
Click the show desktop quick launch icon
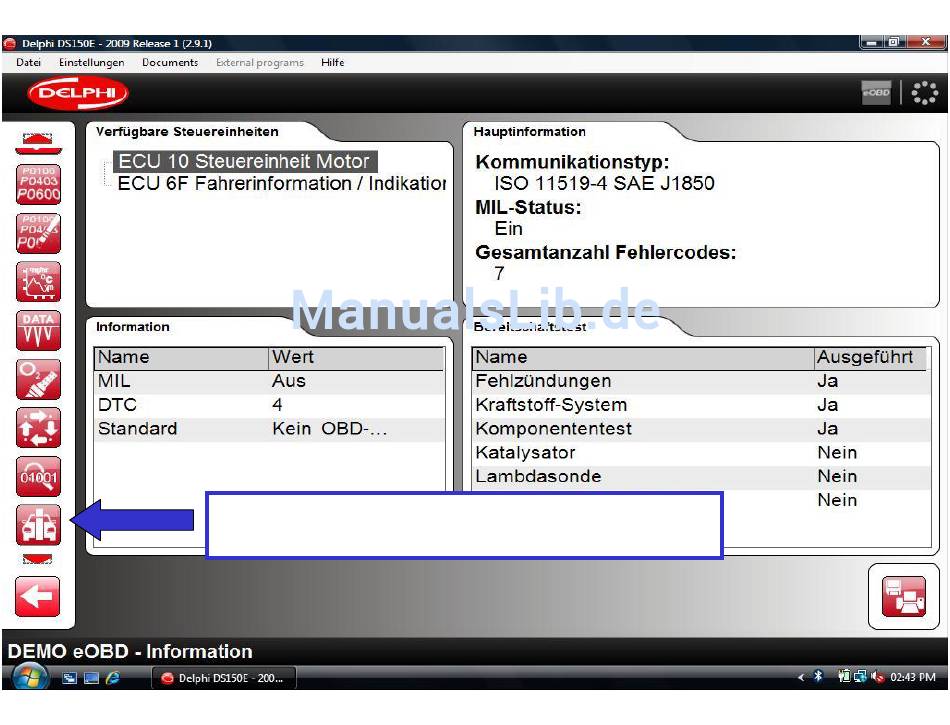coord(91,678)
